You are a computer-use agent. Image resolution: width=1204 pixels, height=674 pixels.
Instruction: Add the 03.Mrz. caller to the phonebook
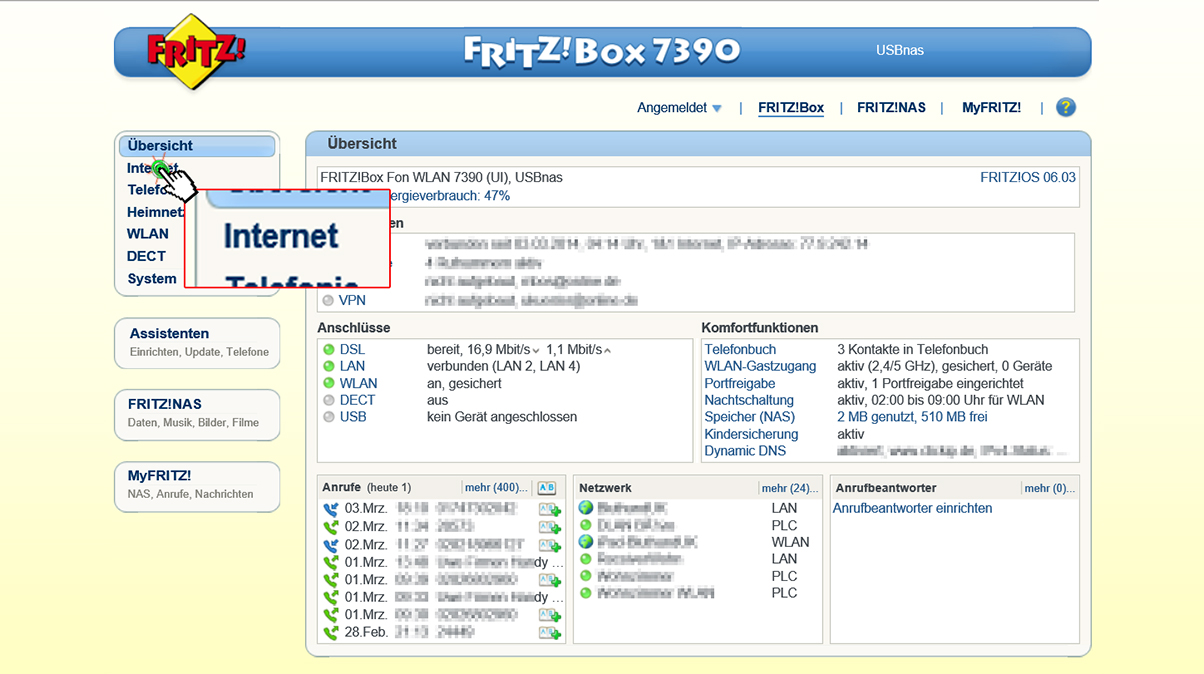(x=550, y=509)
